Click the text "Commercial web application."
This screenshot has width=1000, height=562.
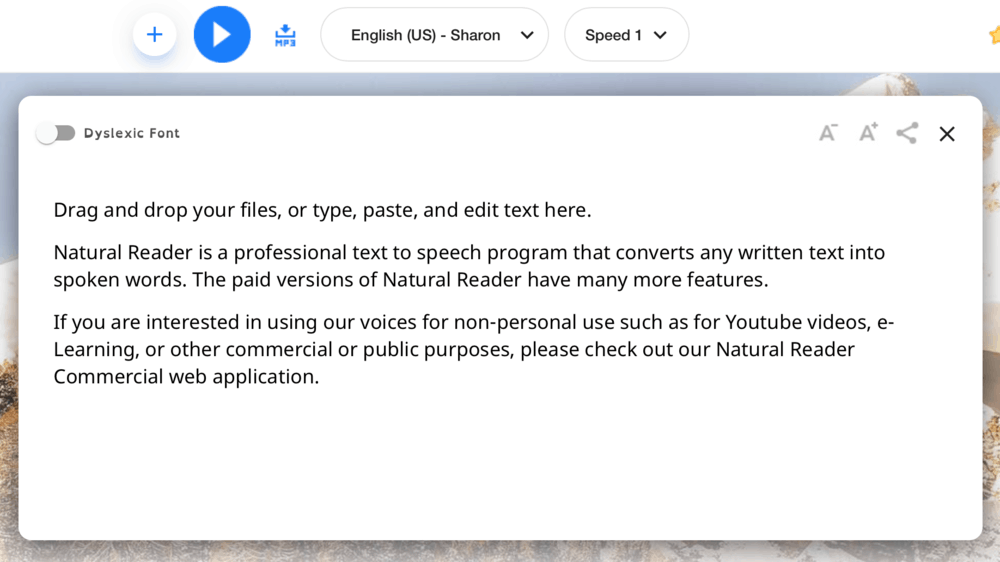pyautogui.click(x=186, y=376)
